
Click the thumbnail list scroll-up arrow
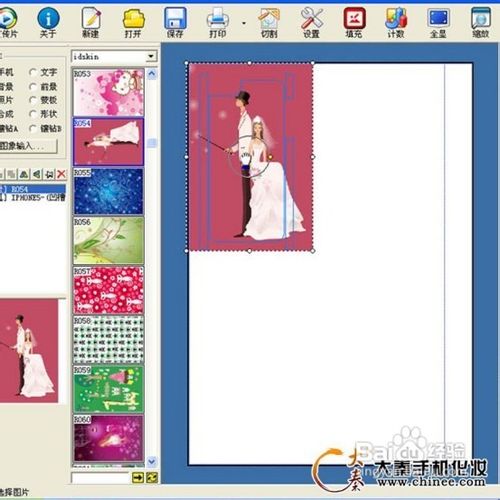[152, 74]
